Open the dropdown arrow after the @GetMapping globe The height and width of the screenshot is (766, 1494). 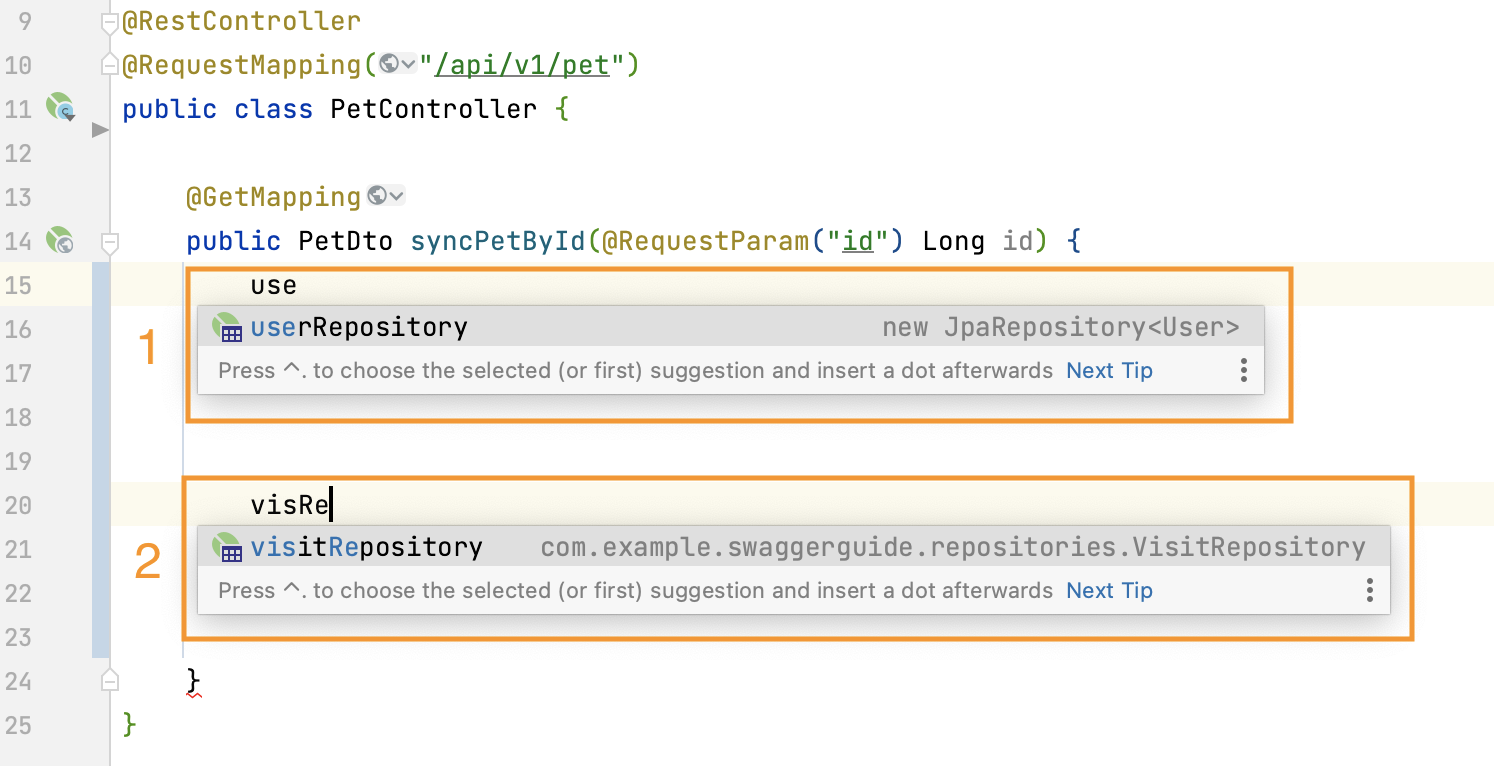[399, 195]
